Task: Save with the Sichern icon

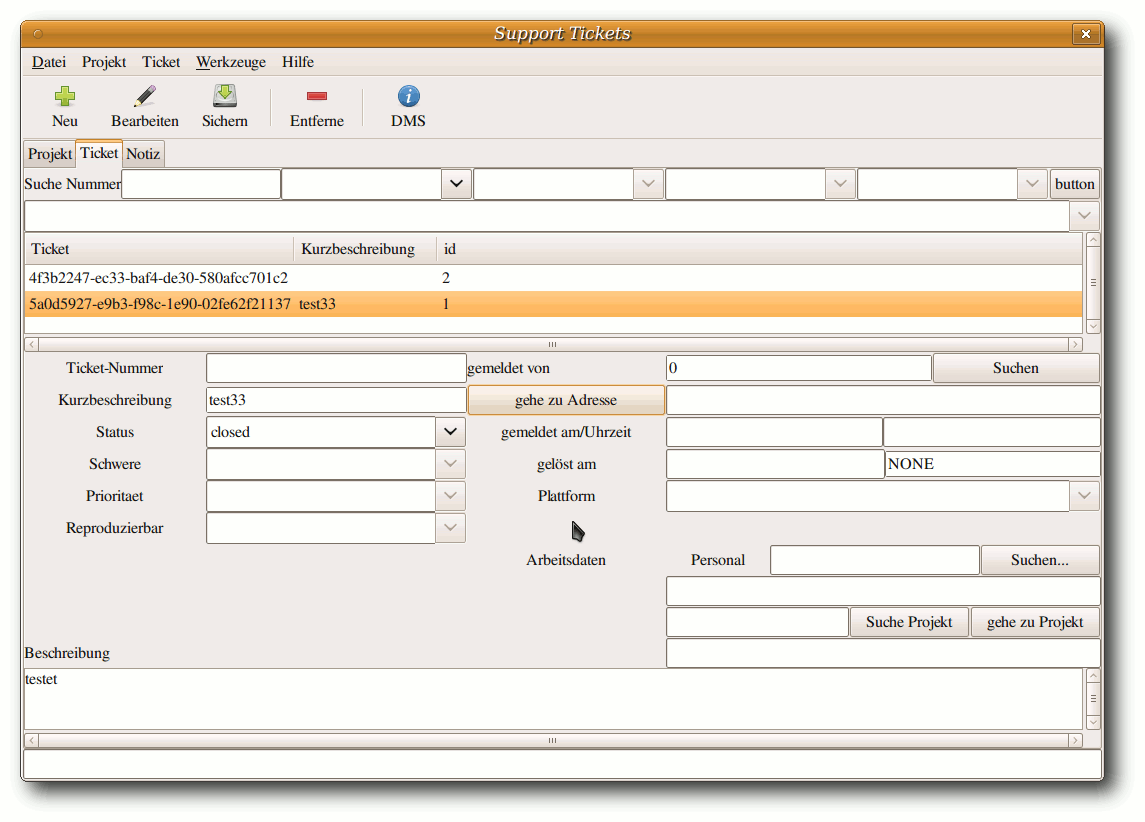Action: tap(225, 96)
